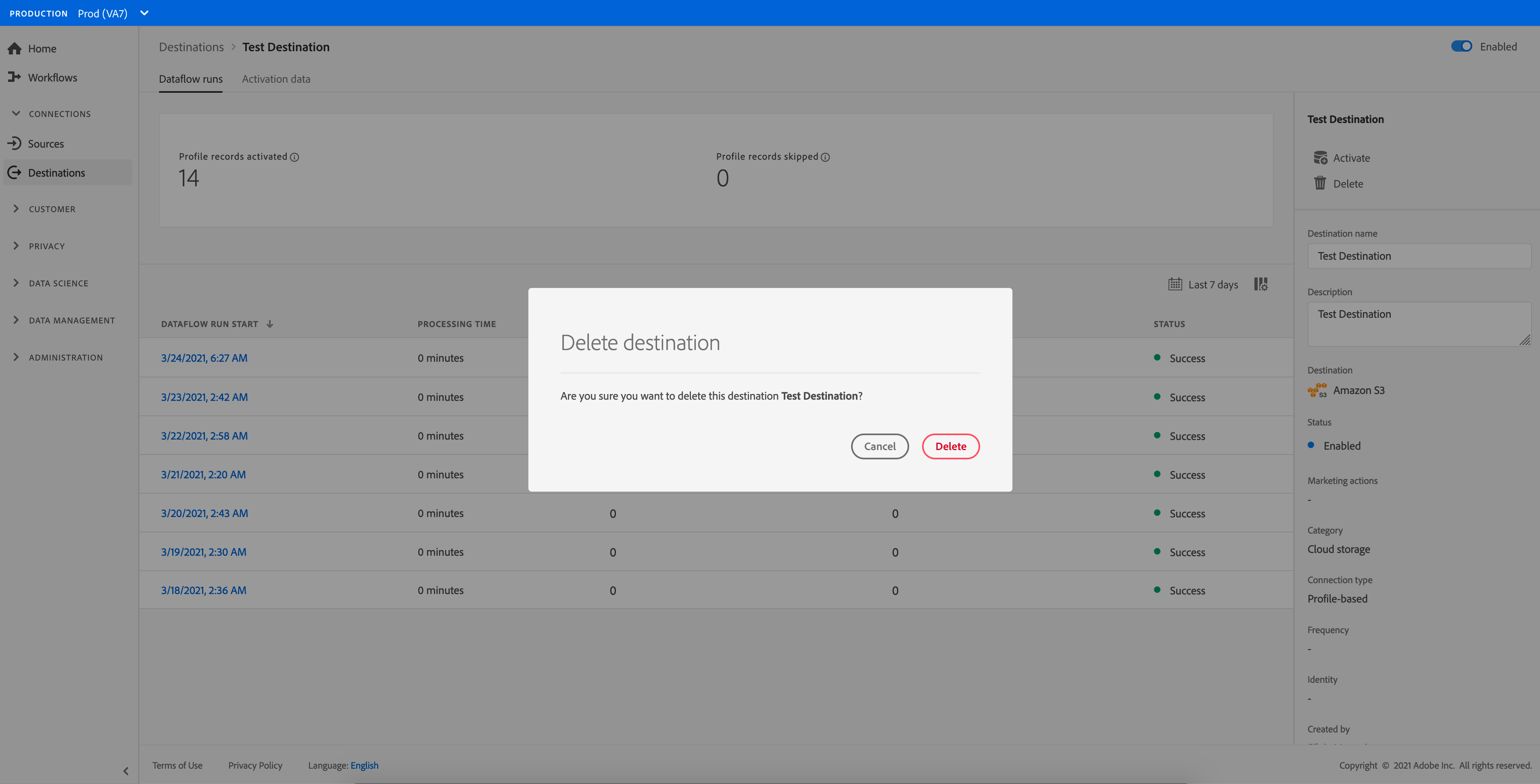Click the Sources icon in sidebar
Image resolution: width=1540 pixels, height=784 pixels.
pos(15,144)
